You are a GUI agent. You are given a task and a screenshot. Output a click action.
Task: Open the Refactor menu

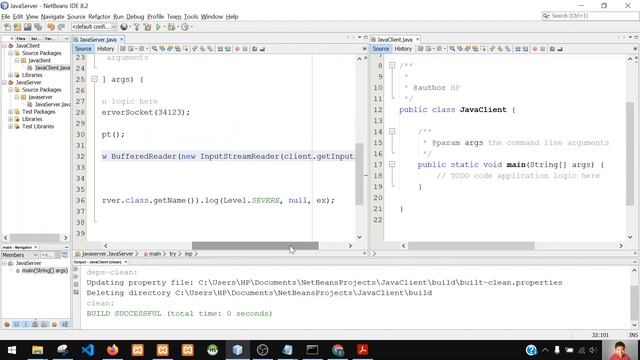pyautogui.click(x=99, y=17)
